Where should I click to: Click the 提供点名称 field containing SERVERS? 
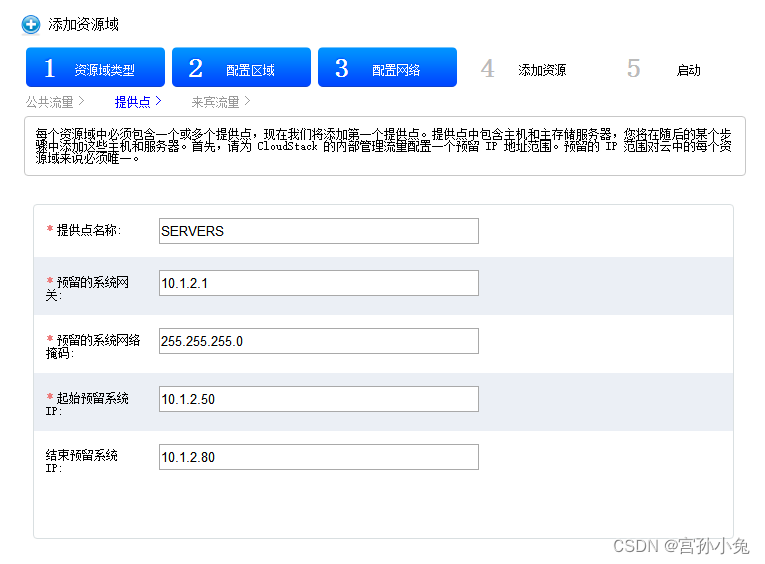click(319, 231)
